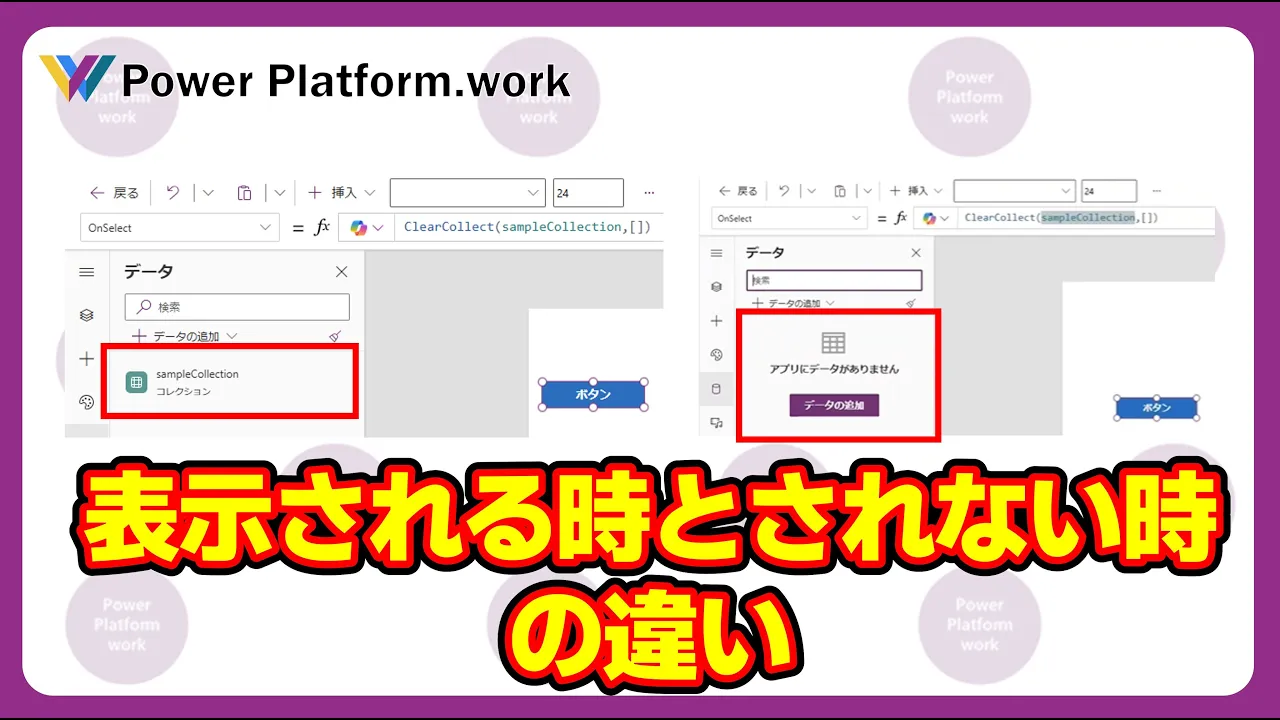Open the theme palette icon in left screenshot
Image resolution: width=1280 pixels, height=720 pixels.
point(87,402)
